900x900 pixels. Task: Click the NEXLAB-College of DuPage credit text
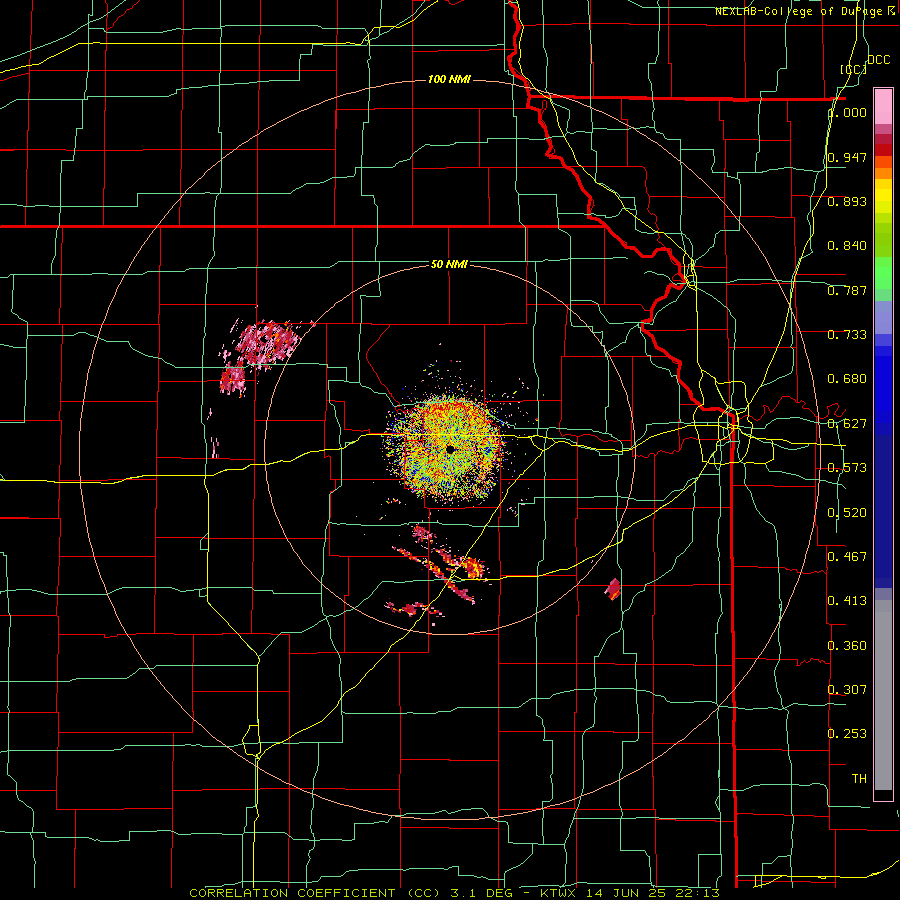click(x=801, y=11)
